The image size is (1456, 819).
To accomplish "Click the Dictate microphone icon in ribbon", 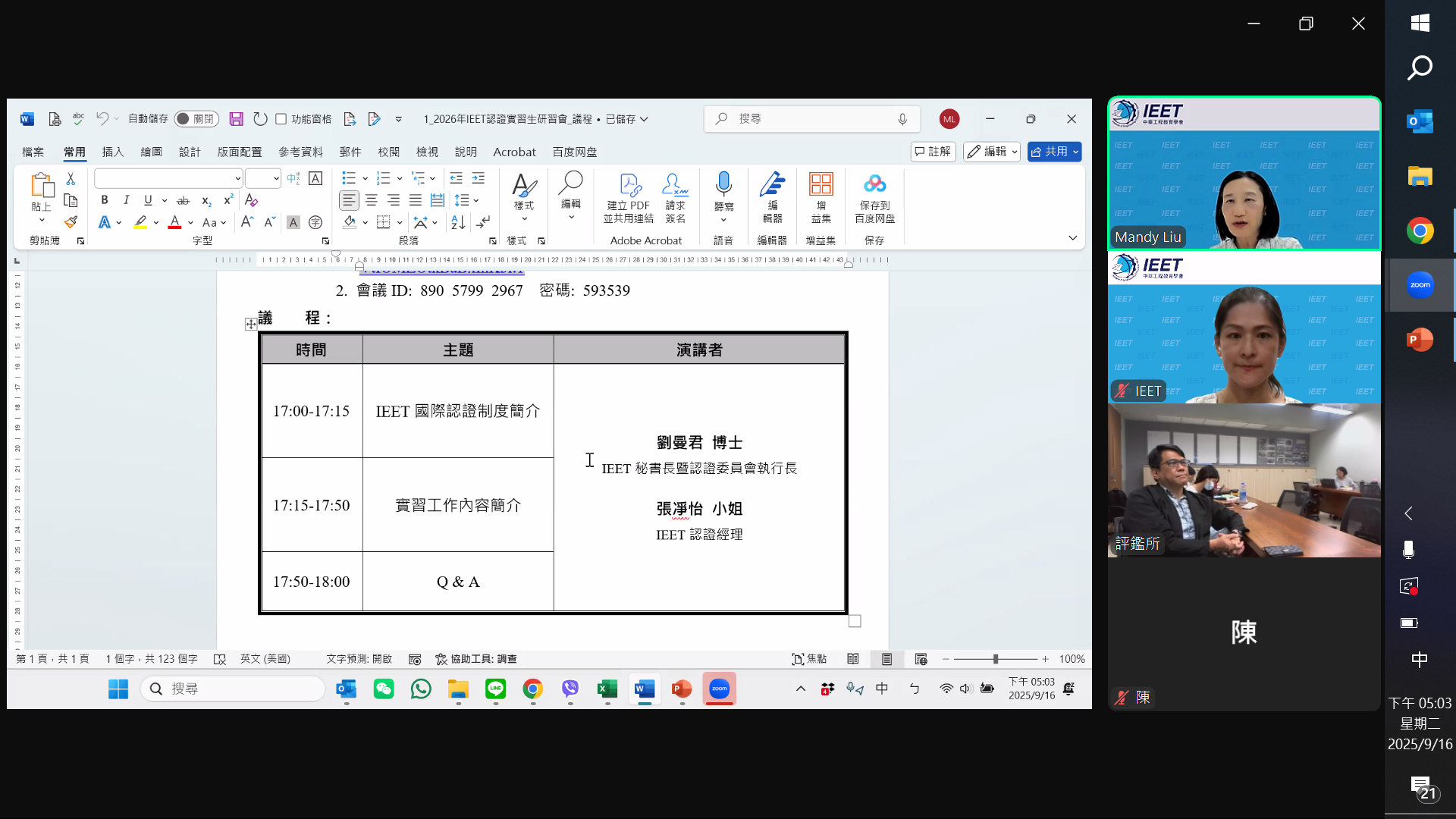I will tap(723, 184).
